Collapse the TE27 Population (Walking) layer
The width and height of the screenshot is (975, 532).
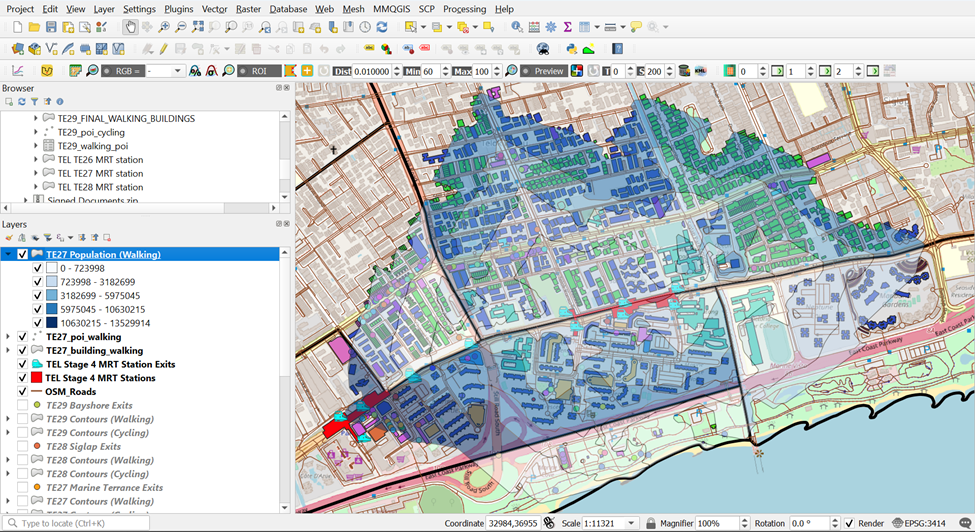(x=9, y=255)
